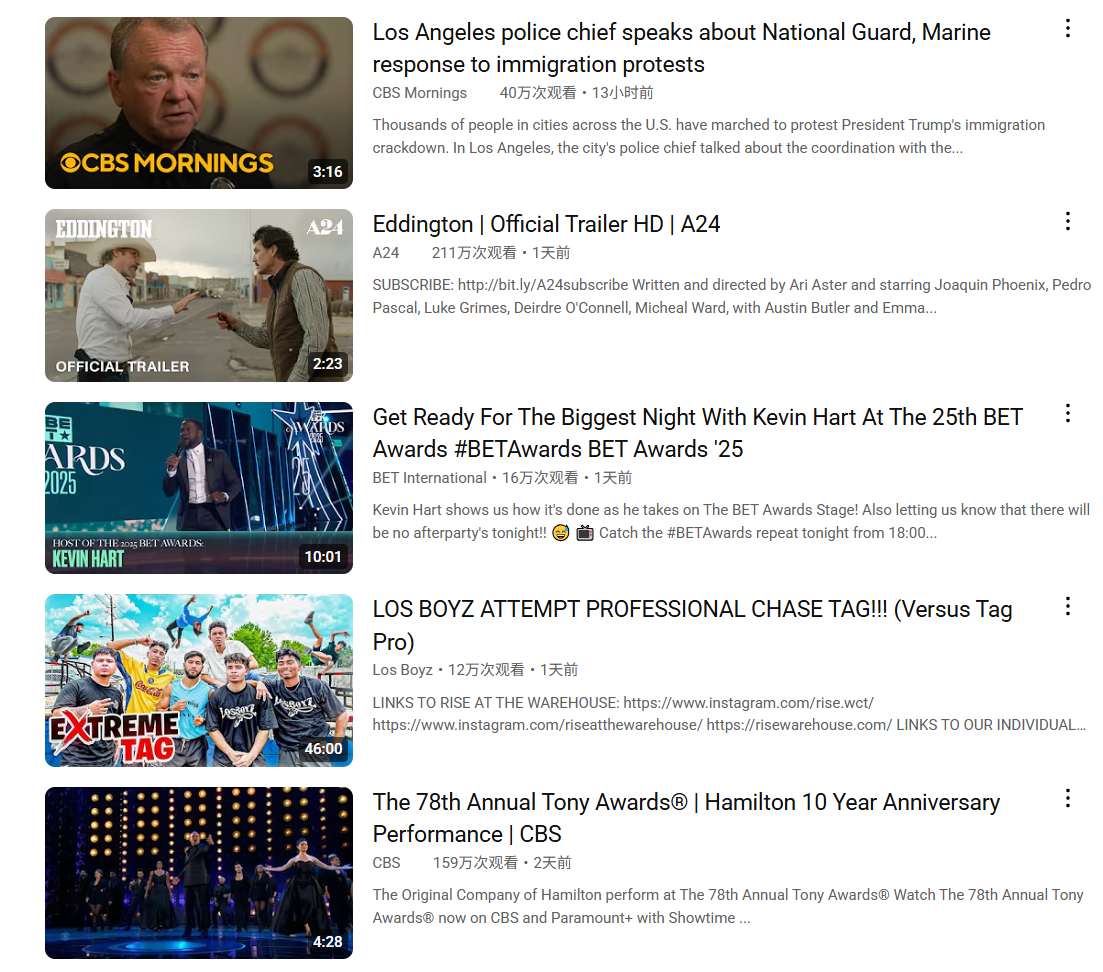The image size is (1103, 972).
Task: Click the 46:00 duration badge on thumbnail
Action: pyautogui.click(x=323, y=749)
